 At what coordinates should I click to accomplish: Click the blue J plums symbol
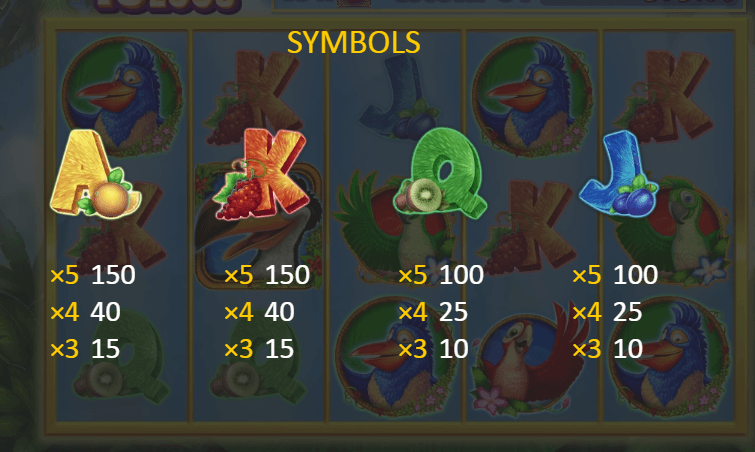point(619,173)
